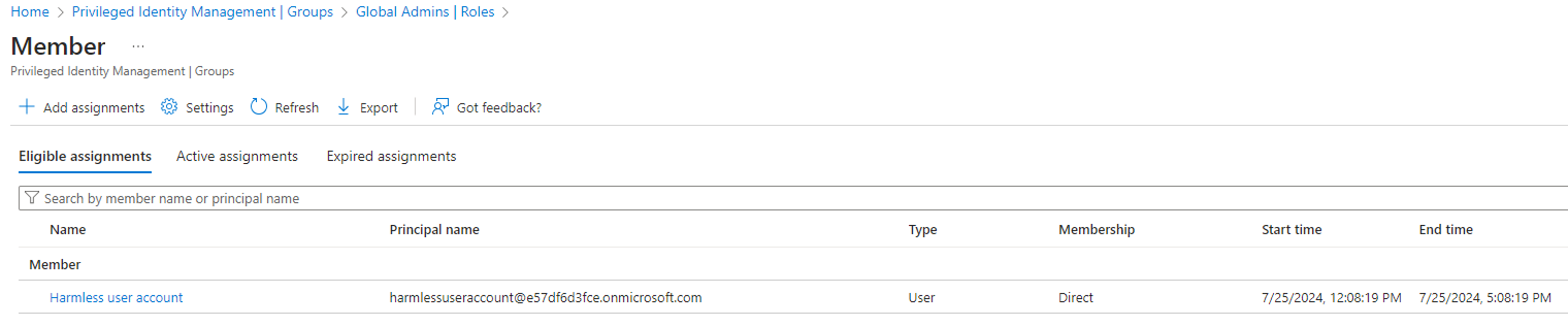This screenshot has height=326, width=1568.
Task: Open Privileged Identity Management Groups breadcrumb
Action: [202, 12]
